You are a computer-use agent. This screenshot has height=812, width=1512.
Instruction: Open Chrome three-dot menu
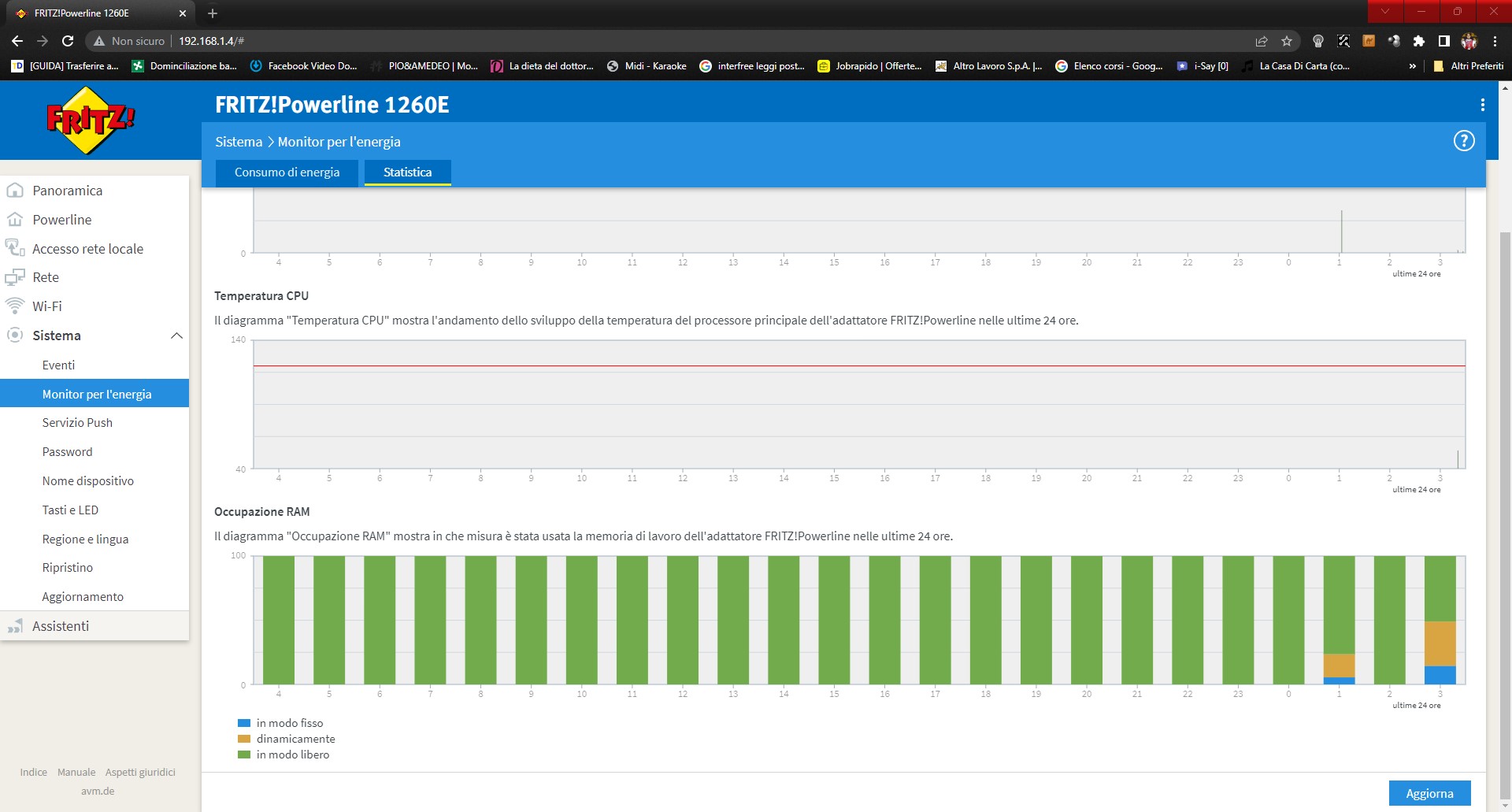point(1495,41)
